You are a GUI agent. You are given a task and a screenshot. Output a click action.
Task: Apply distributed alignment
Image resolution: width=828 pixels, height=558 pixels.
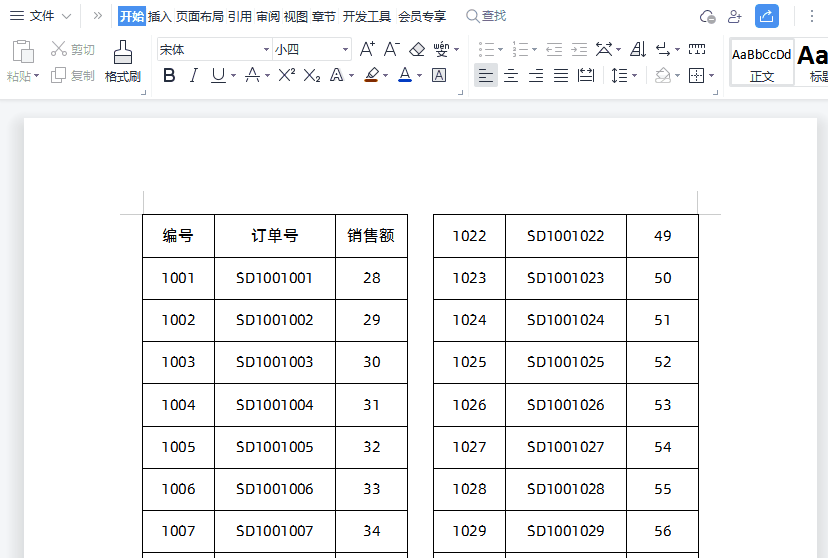point(586,75)
